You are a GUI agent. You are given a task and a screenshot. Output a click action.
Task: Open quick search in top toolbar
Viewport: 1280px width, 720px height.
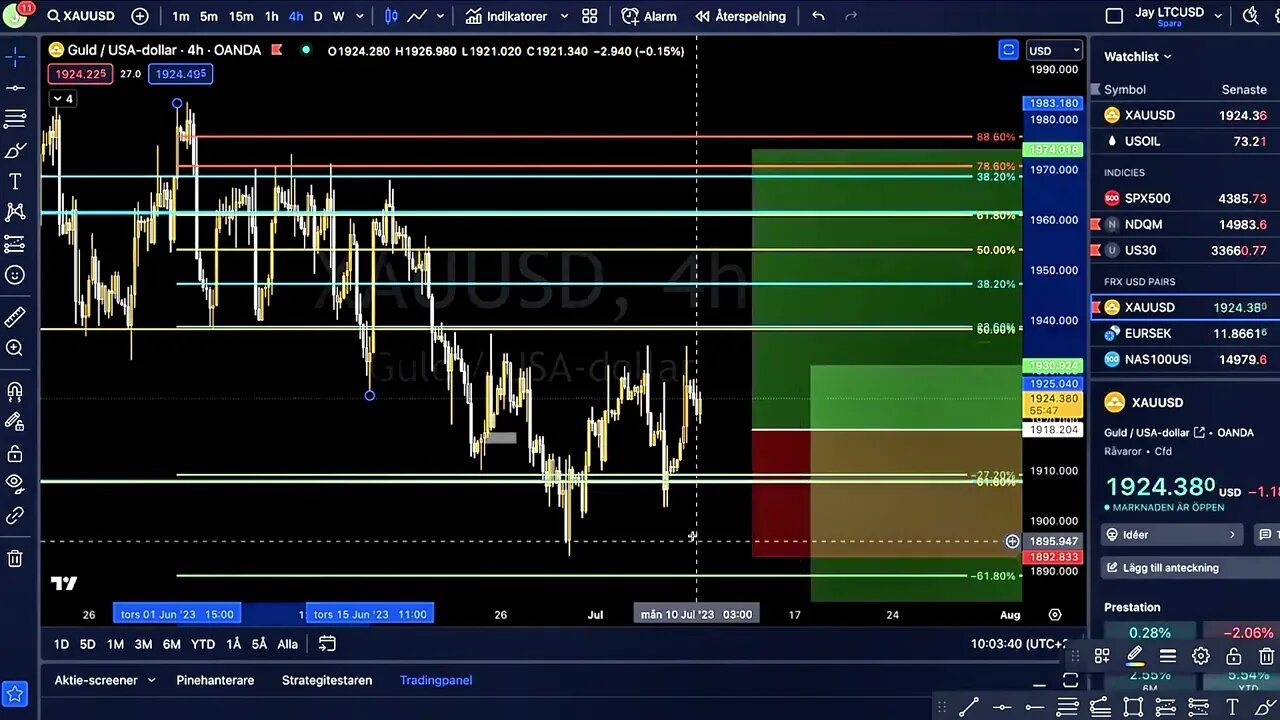(x=1249, y=15)
